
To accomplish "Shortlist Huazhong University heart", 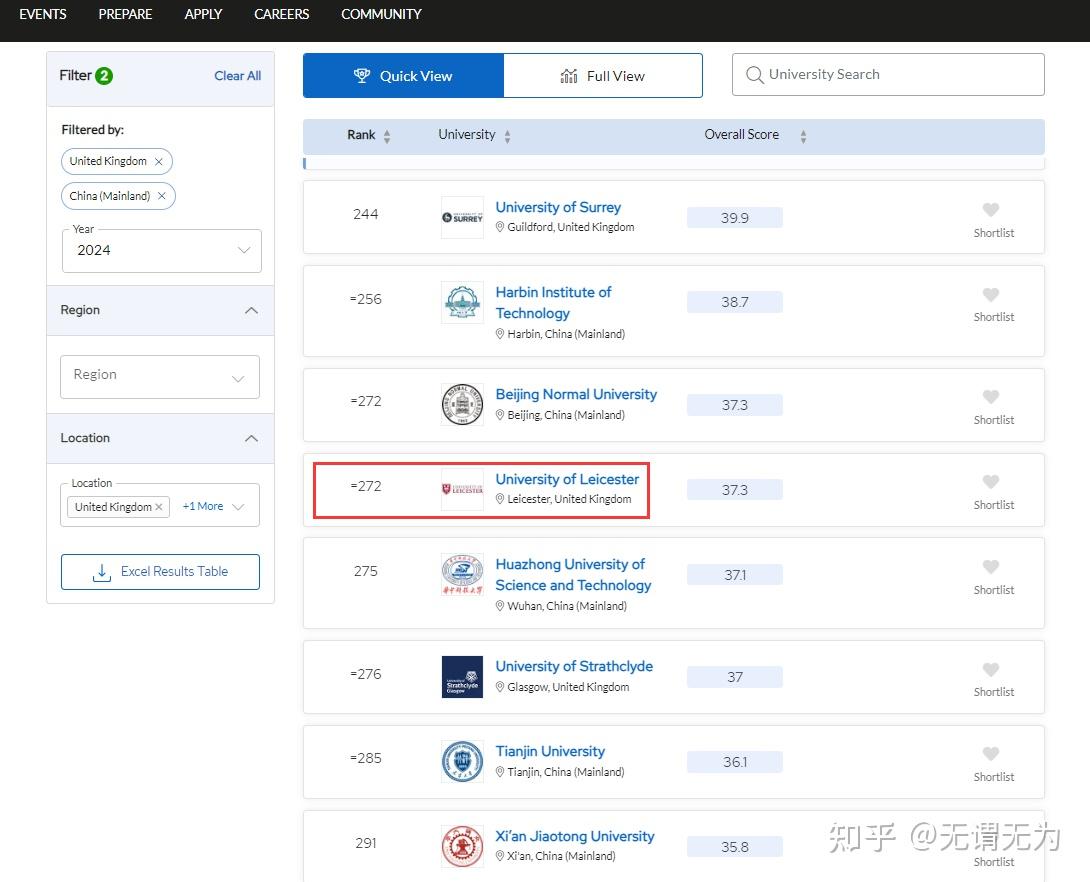I will (x=991, y=566).
